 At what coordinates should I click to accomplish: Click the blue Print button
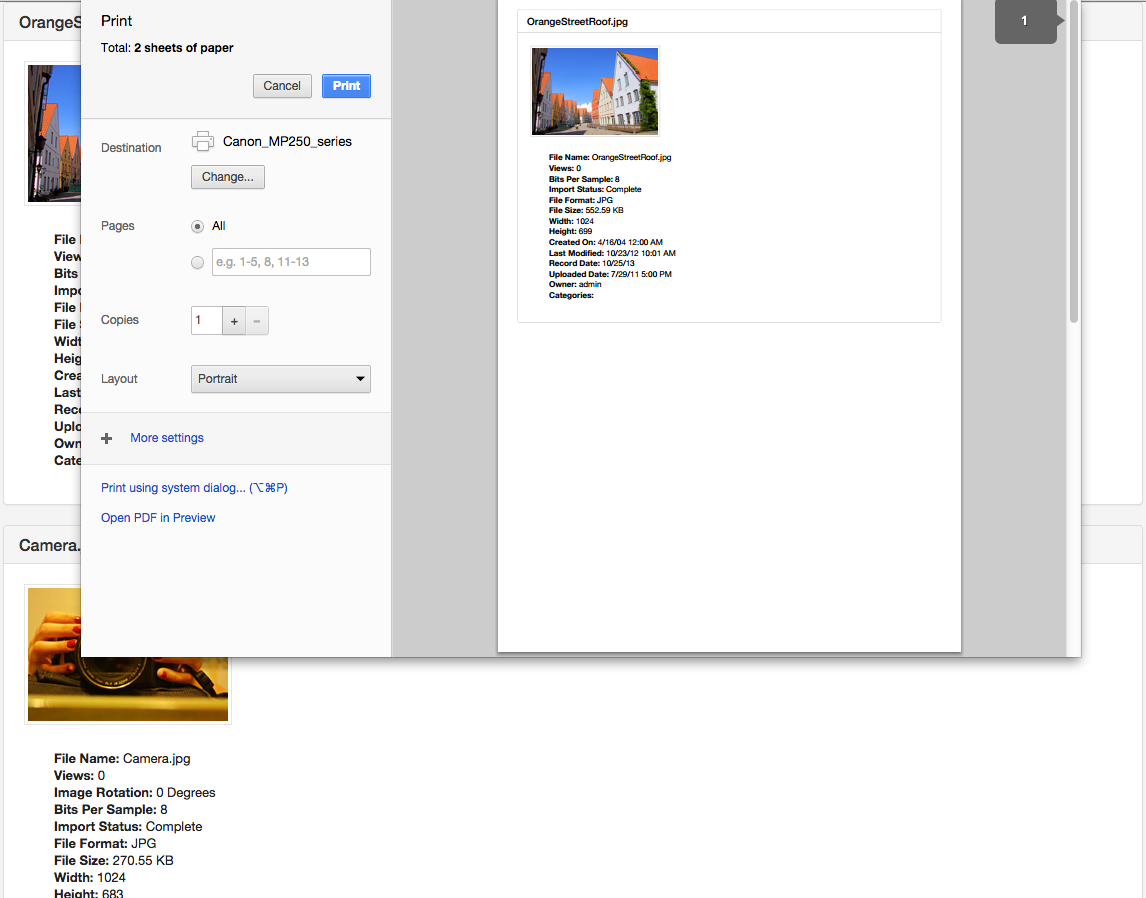click(x=346, y=85)
